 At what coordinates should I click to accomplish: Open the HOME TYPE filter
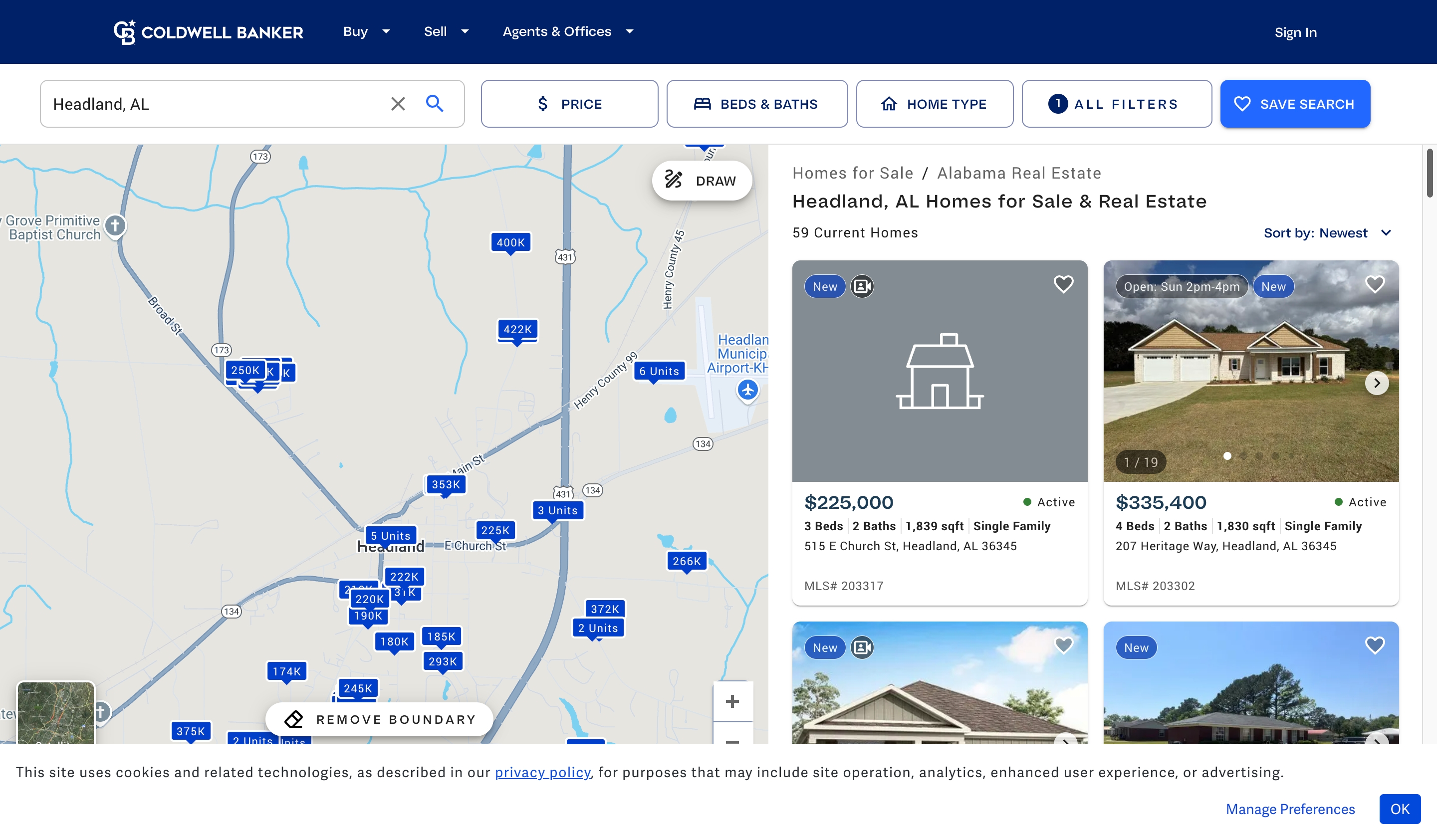click(x=934, y=104)
